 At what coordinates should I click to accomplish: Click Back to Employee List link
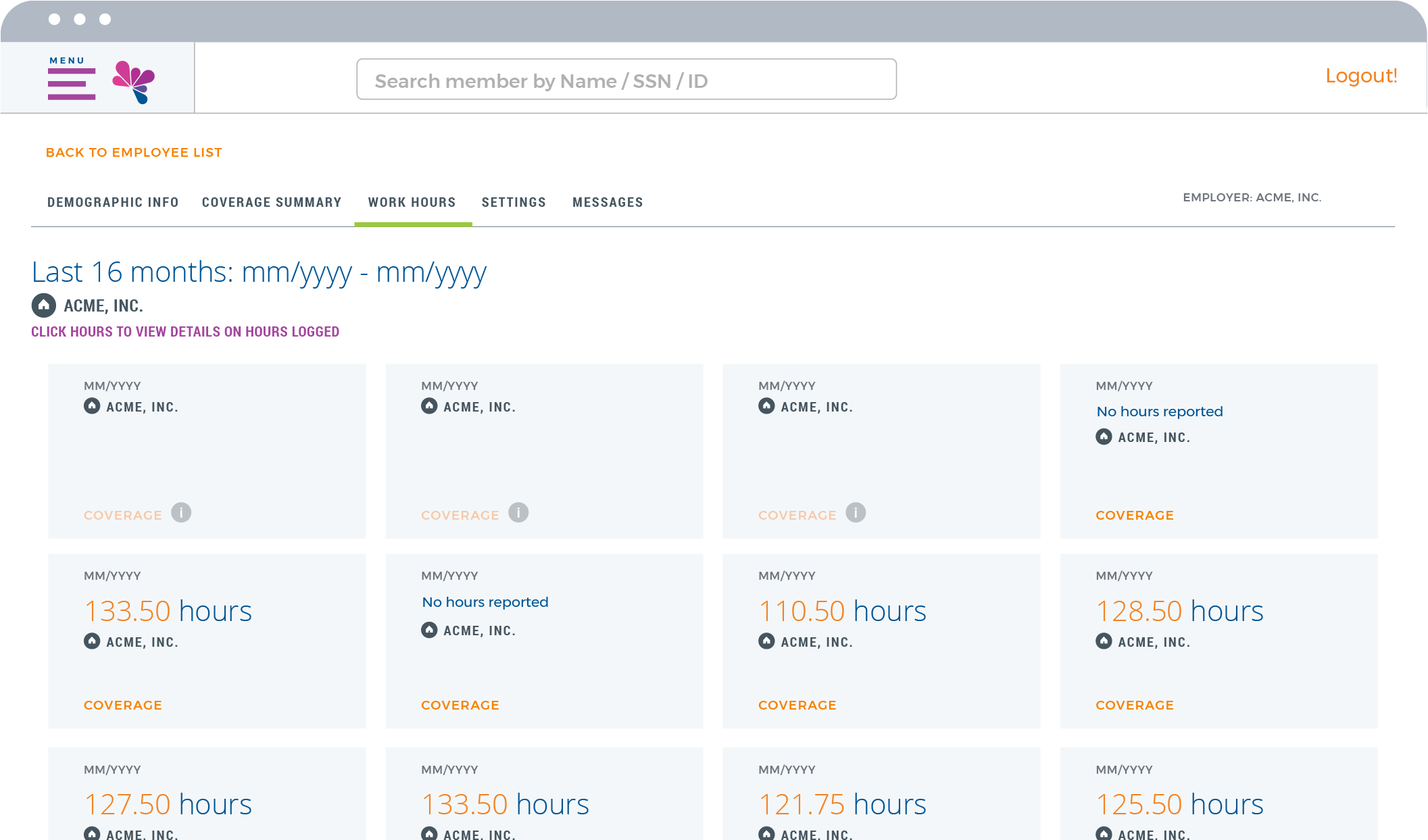(x=134, y=153)
